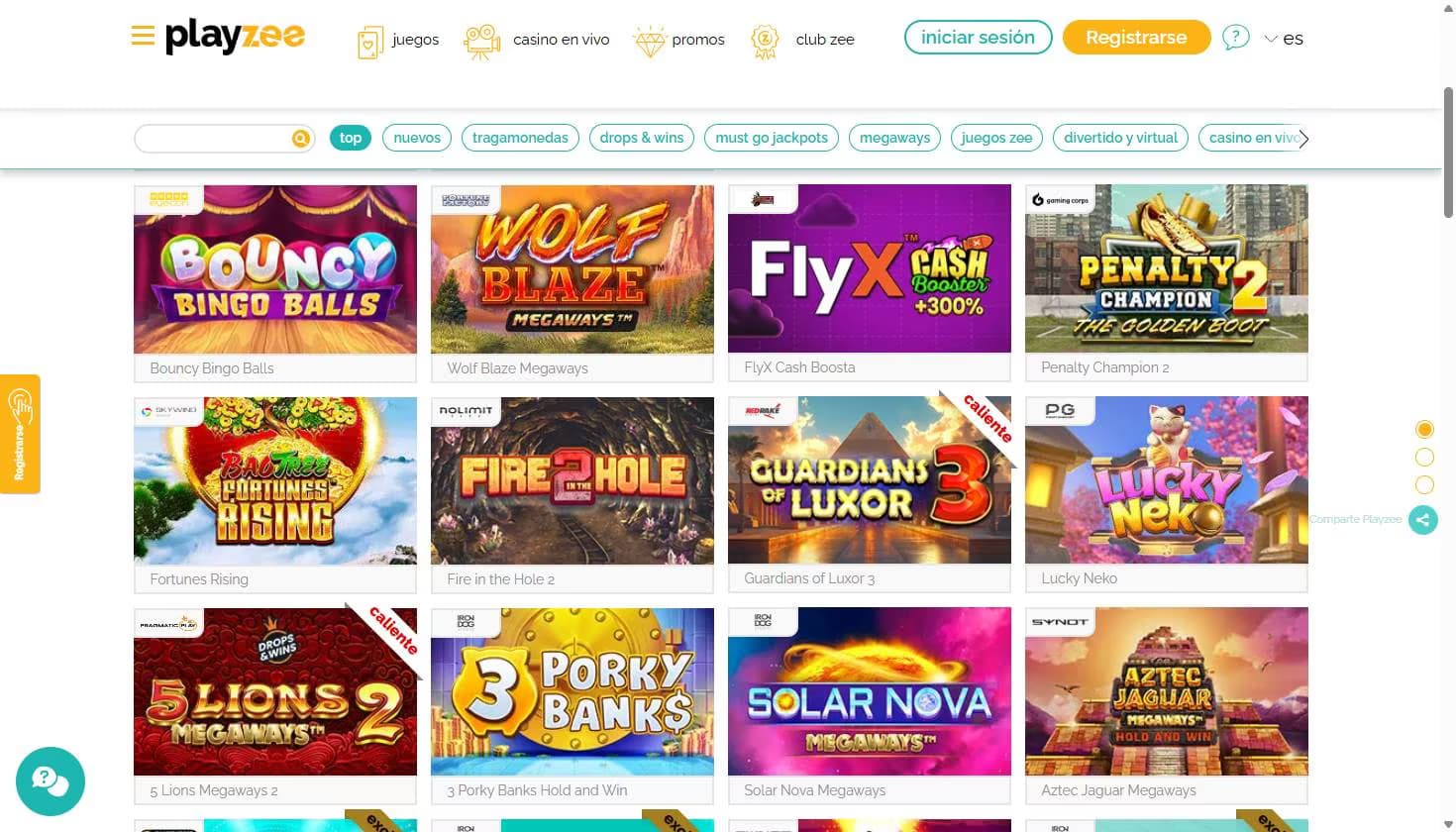1456x832 pixels.
Task: Expand the es language dropdown
Action: pos(1284,39)
